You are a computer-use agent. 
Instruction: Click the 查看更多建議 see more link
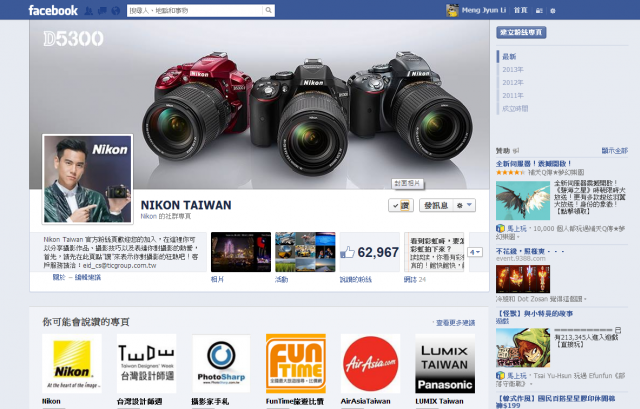tap(456, 323)
